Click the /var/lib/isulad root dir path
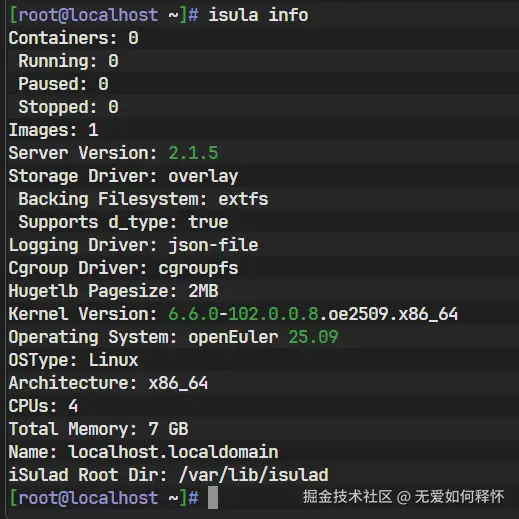 (254, 475)
